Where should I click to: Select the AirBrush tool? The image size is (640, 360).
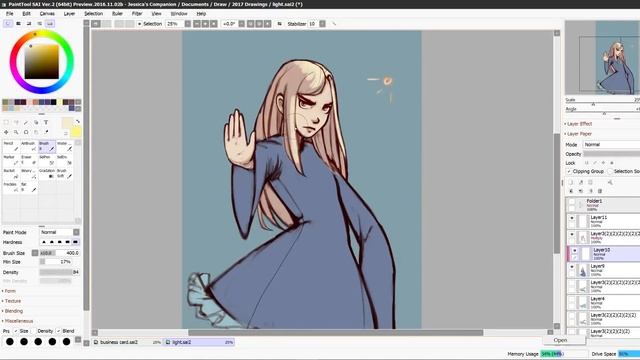tap(29, 147)
